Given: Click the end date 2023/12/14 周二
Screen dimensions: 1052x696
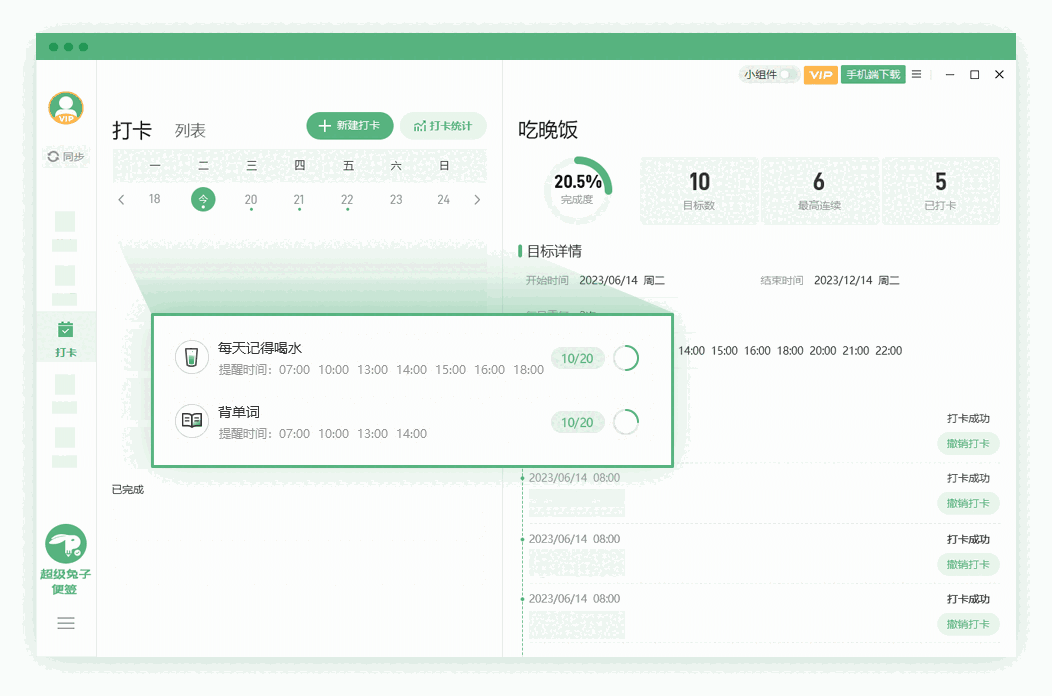Looking at the screenshot, I should (857, 281).
